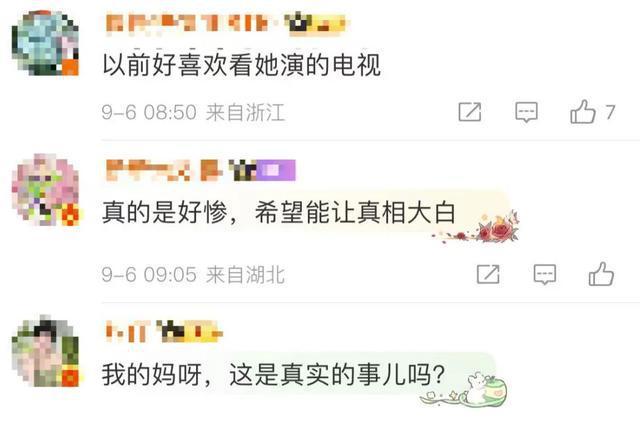Reply to the comment from 湖北

544,274
